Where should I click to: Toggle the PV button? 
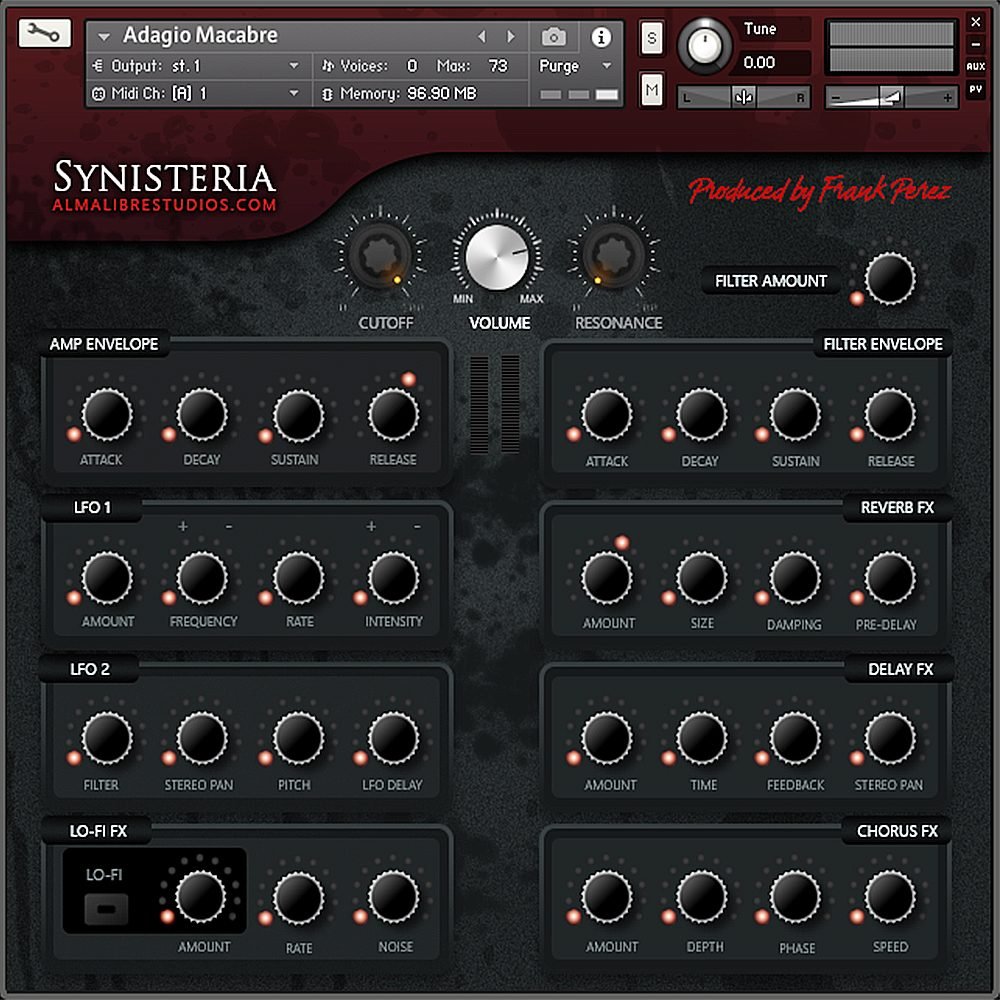click(x=976, y=89)
